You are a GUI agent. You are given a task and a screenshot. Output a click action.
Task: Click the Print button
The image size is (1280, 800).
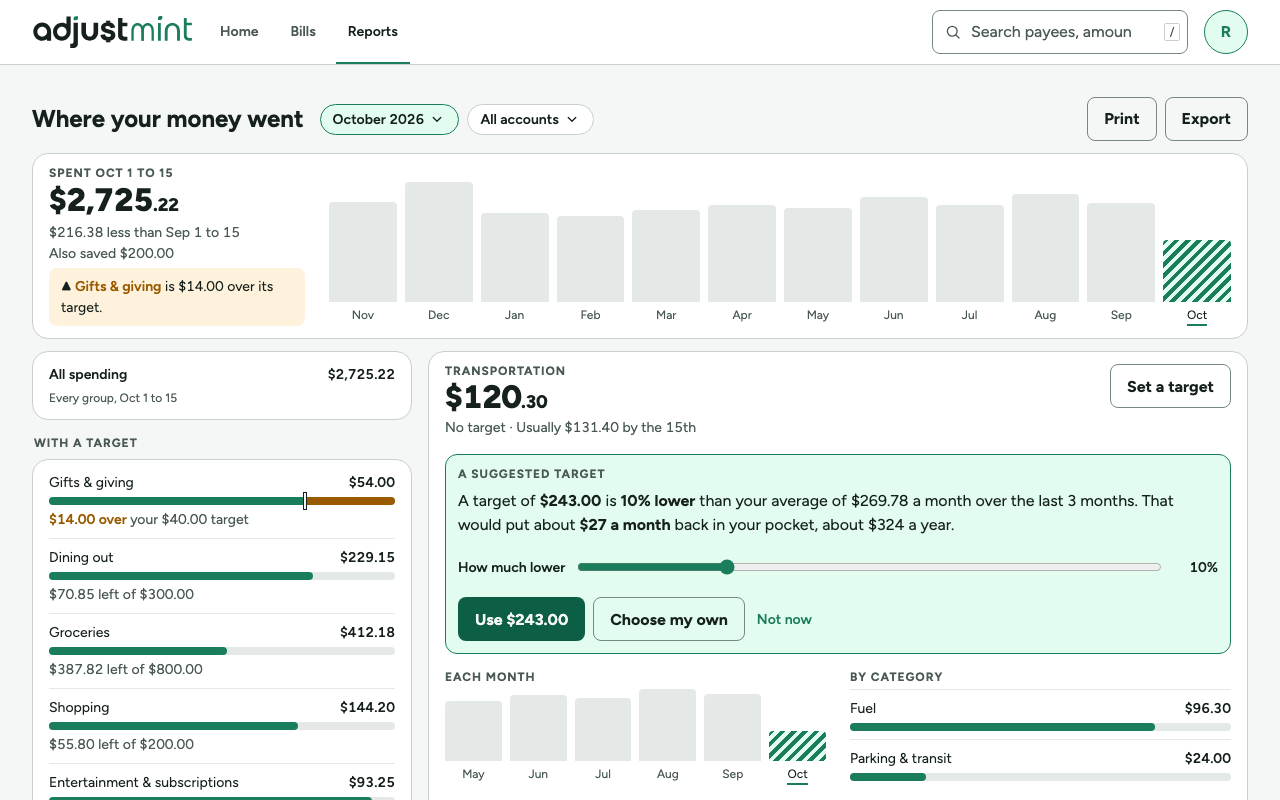pyautogui.click(x=1122, y=119)
